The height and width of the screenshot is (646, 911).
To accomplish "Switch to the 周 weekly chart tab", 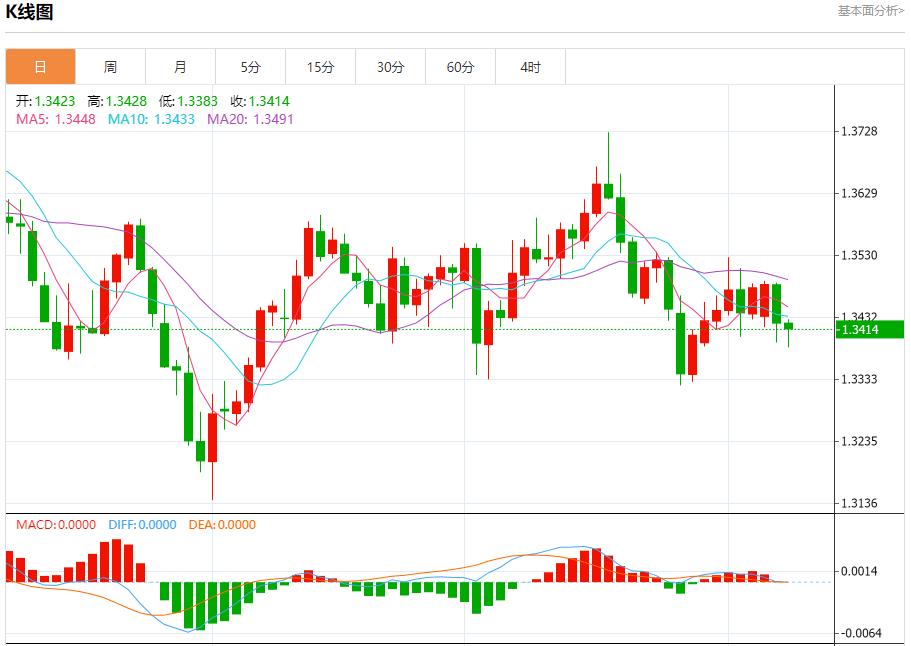I will [x=110, y=66].
